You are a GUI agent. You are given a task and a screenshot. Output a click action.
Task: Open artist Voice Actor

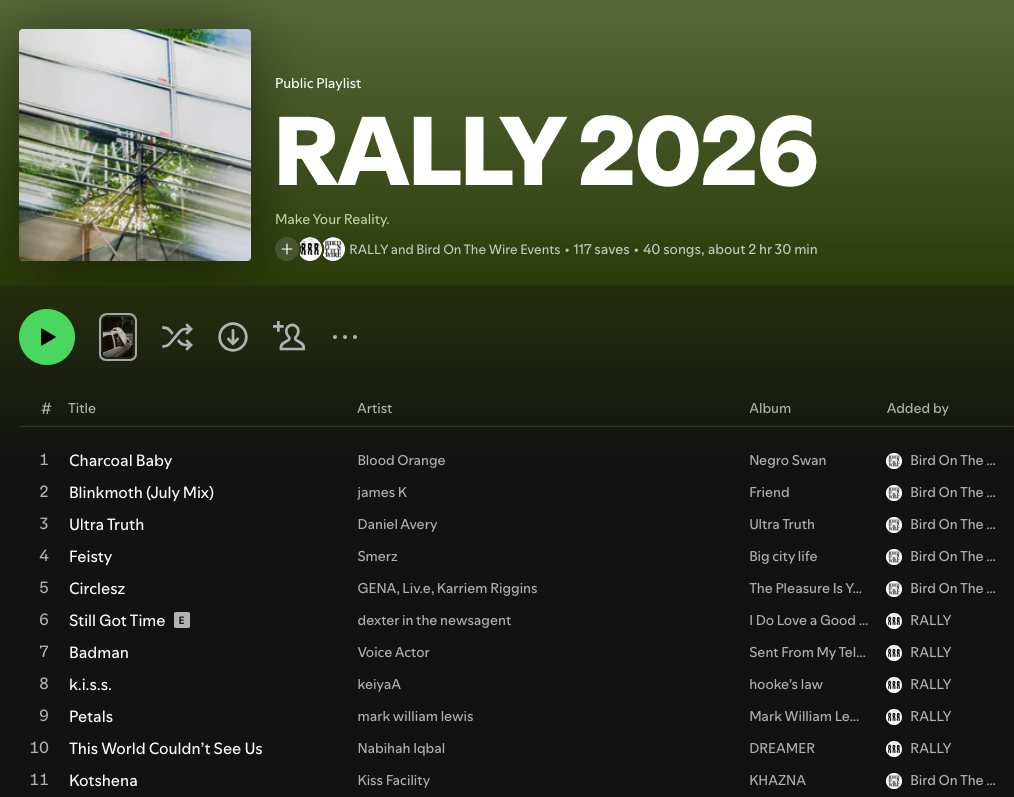click(x=393, y=653)
